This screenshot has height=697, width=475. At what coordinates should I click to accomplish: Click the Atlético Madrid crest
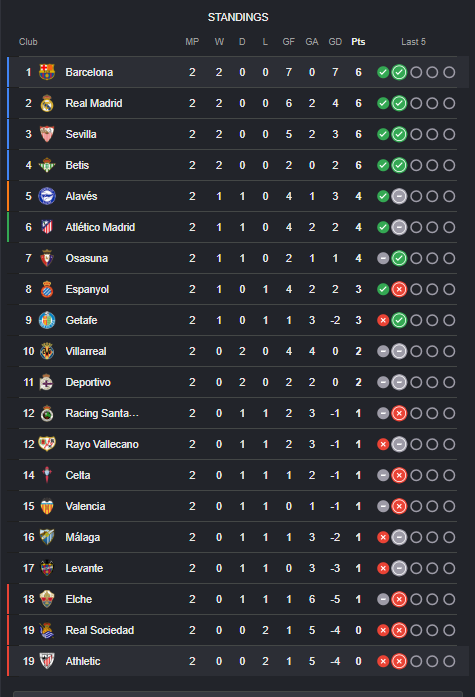pyautogui.click(x=47, y=227)
